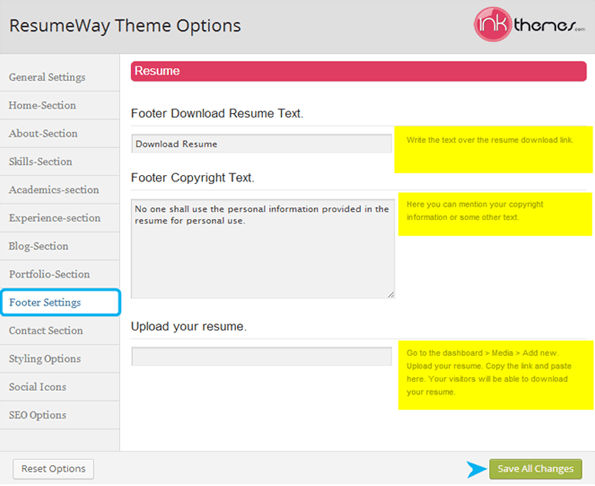This screenshot has width=595, height=486.
Task: Select Blog-Section tab
Action: click(x=60, y=246)
